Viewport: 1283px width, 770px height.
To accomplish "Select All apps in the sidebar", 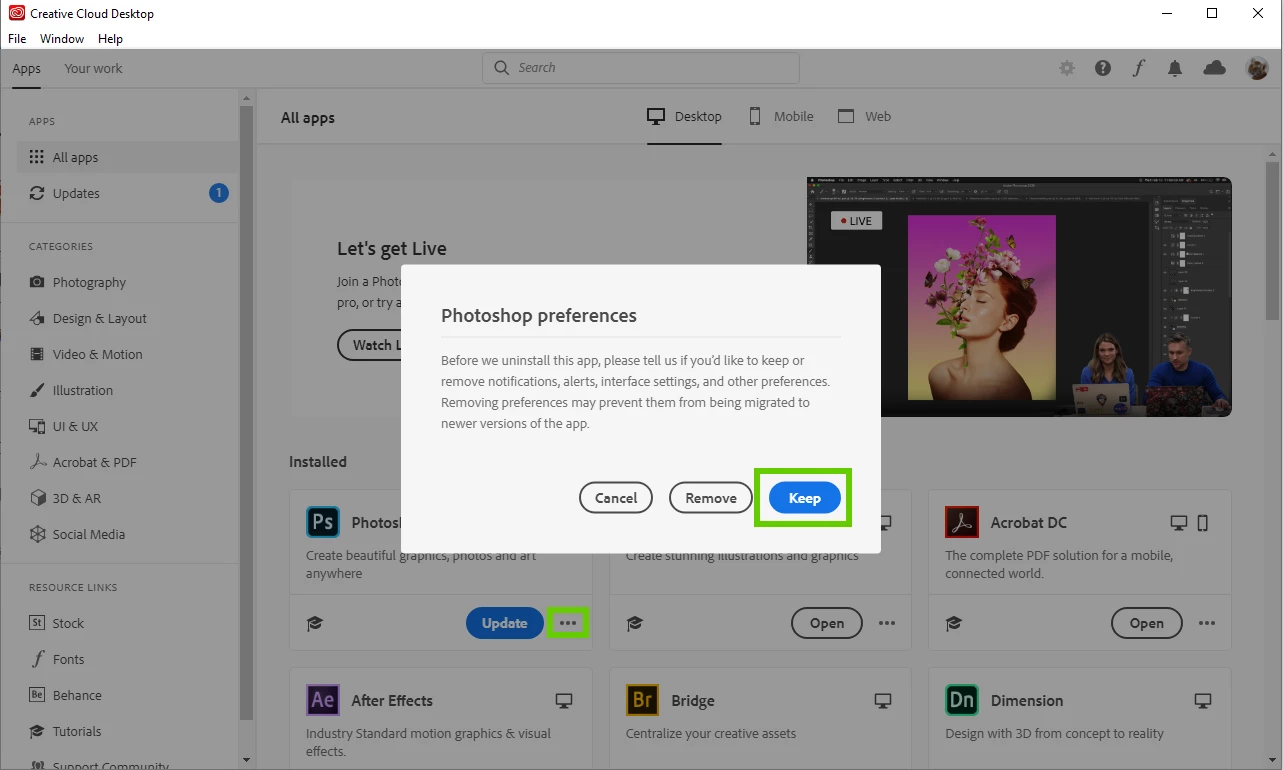I will point(127,157).
